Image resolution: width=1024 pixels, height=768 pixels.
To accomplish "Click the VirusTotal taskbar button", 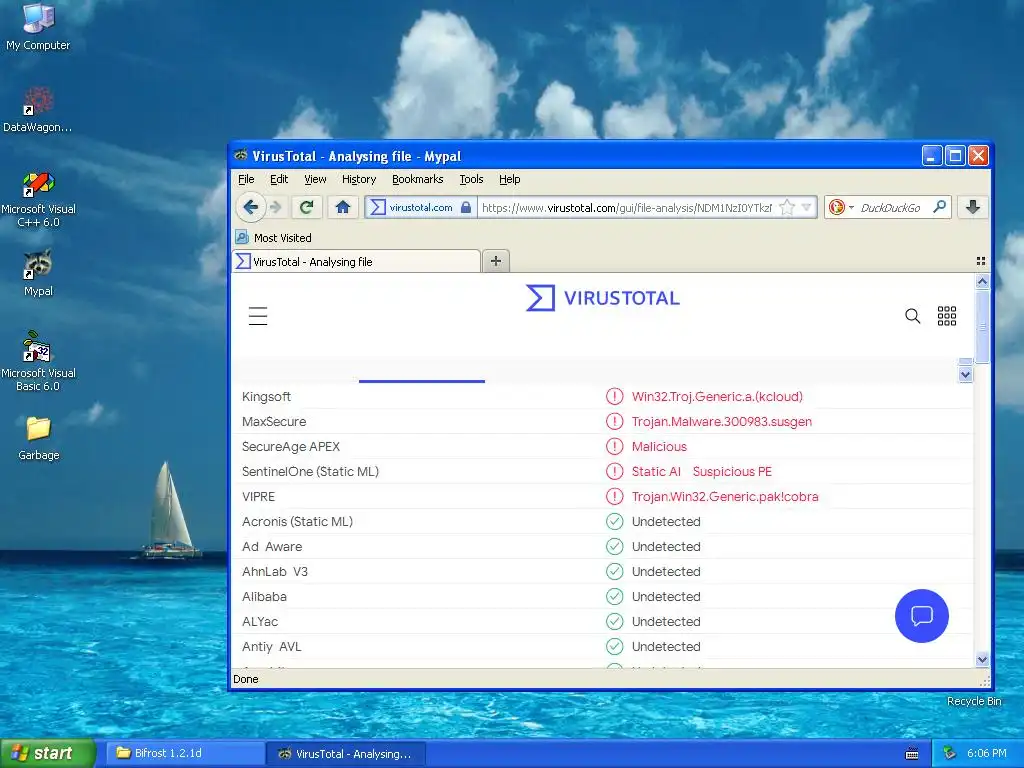I will [x=347, y=754].
